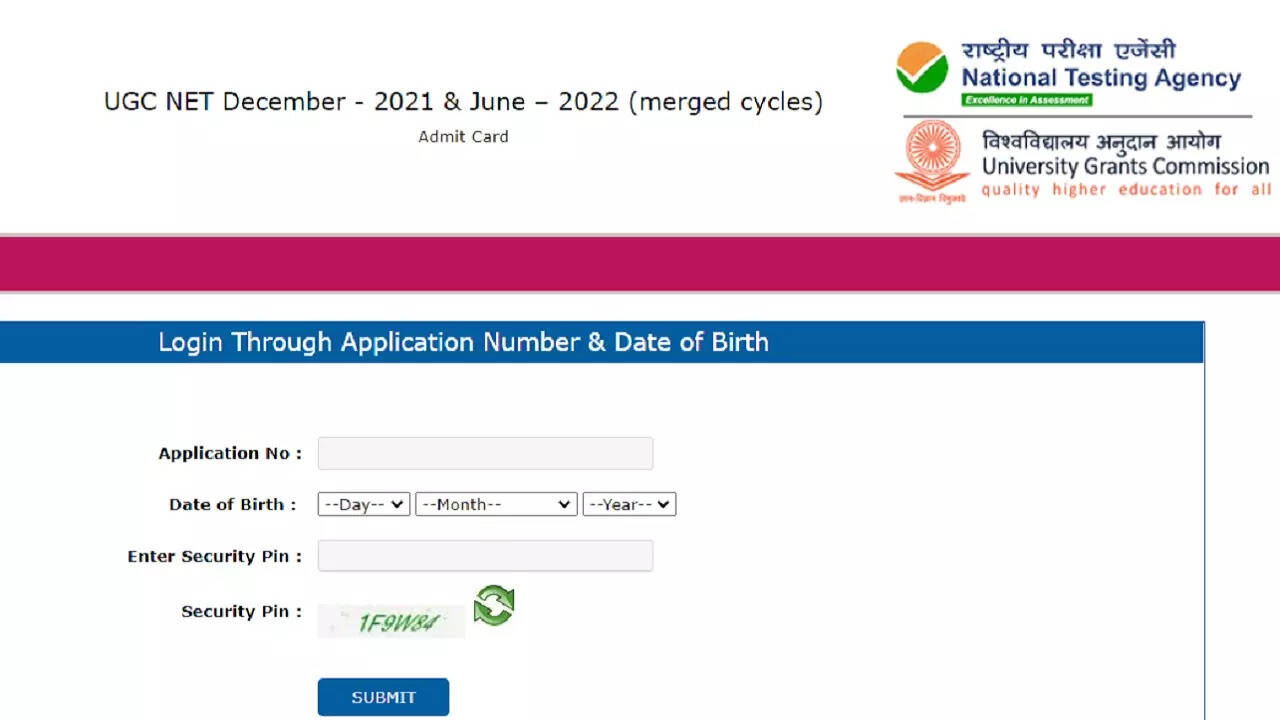The image size is (1280, 720).
Task: Click the University Grants Commission emblem
Action: (x=931, y=159)
